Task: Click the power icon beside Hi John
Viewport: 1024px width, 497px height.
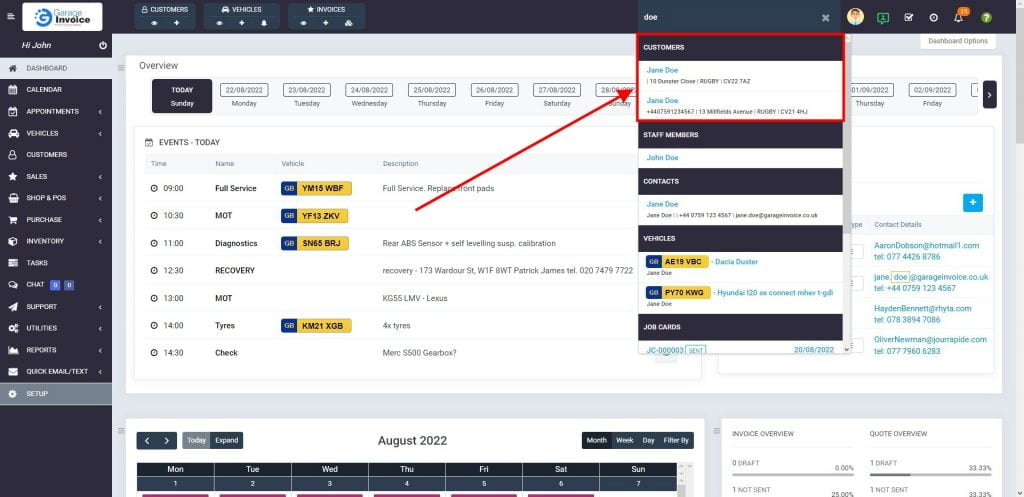Action: [x=103, y=46]
